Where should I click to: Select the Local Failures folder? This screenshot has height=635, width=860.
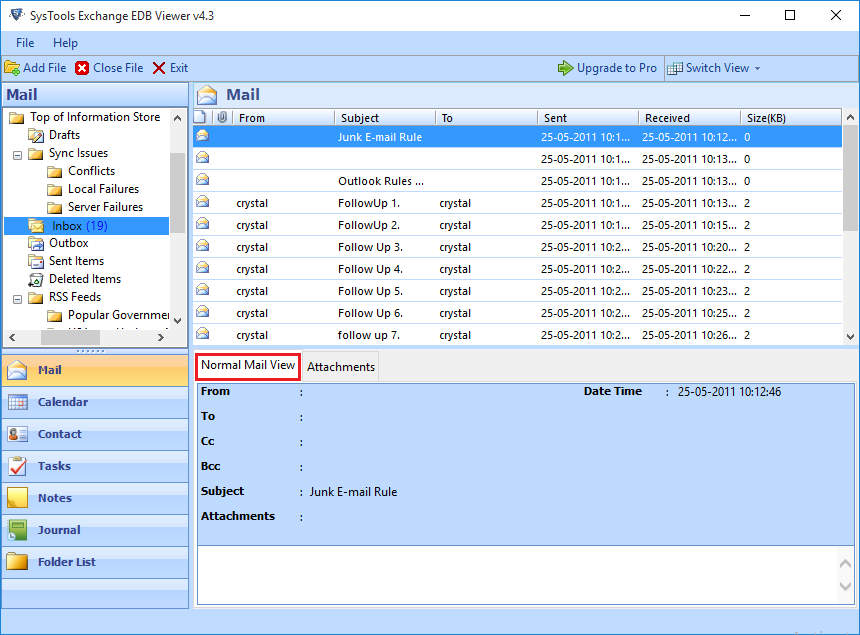tap(103, 189)
